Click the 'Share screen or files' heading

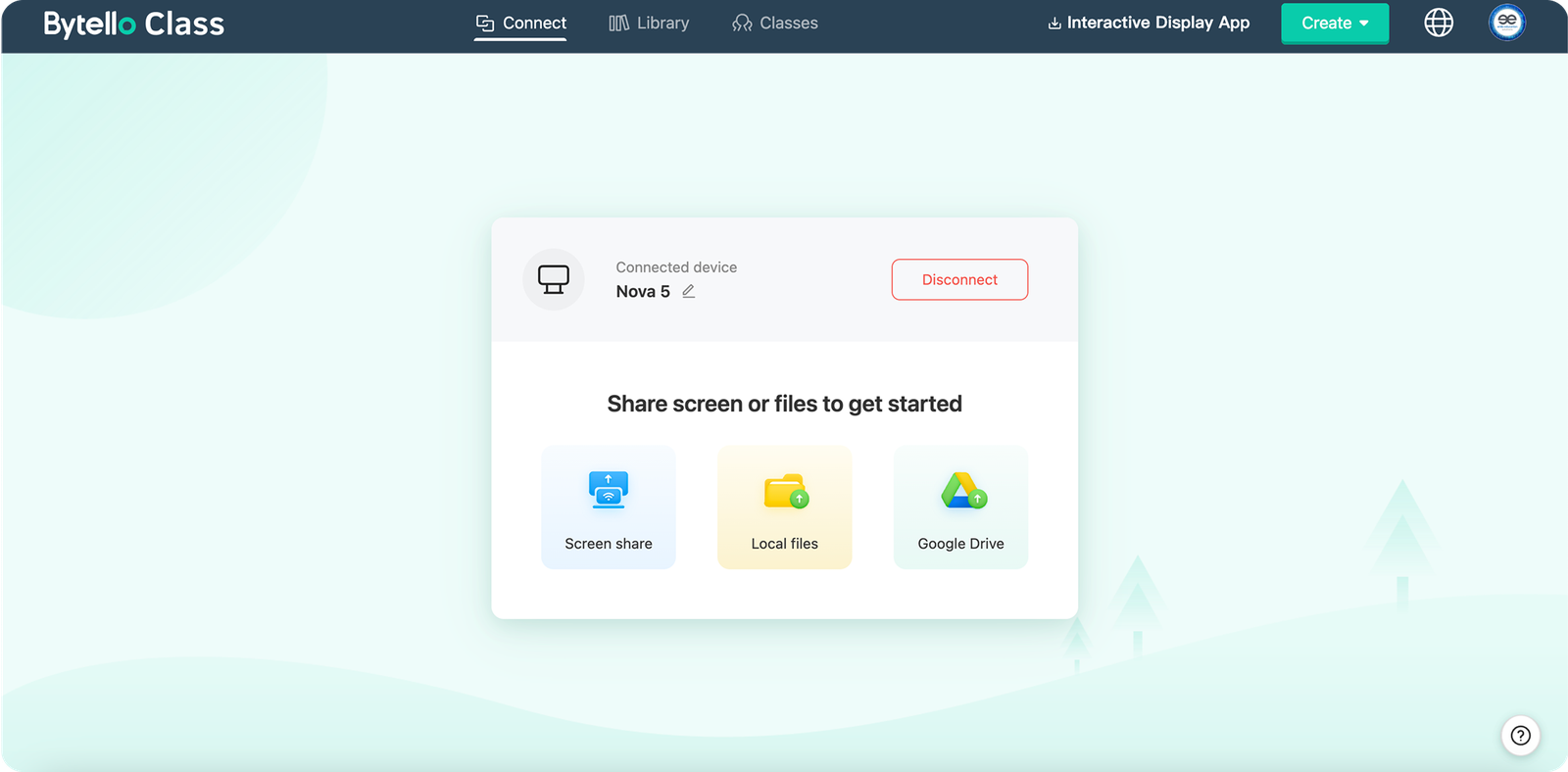click(x=784, y=404)
